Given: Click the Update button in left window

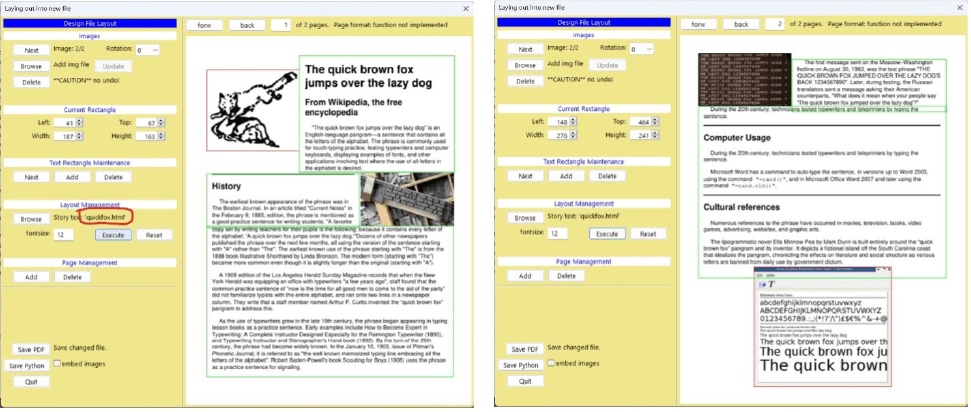Looking at the screenshot, I should pos(113,66).
